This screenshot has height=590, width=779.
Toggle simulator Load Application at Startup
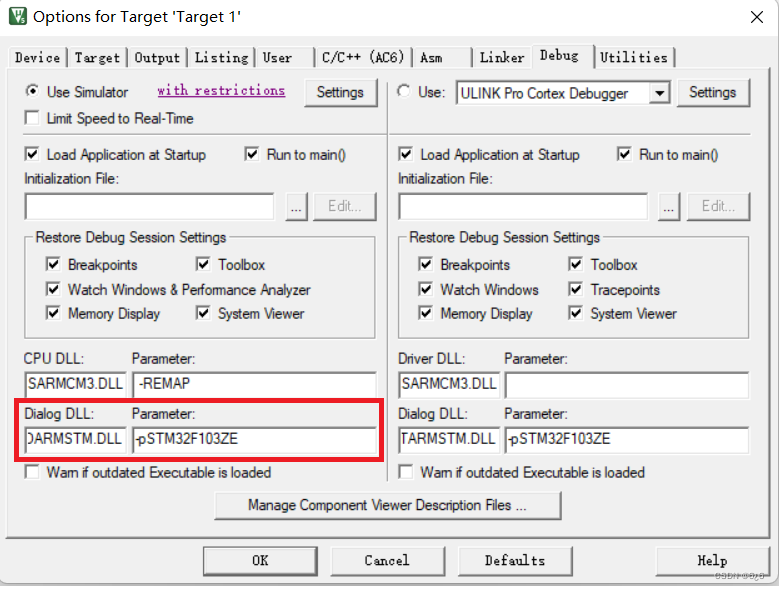point(32,154)
